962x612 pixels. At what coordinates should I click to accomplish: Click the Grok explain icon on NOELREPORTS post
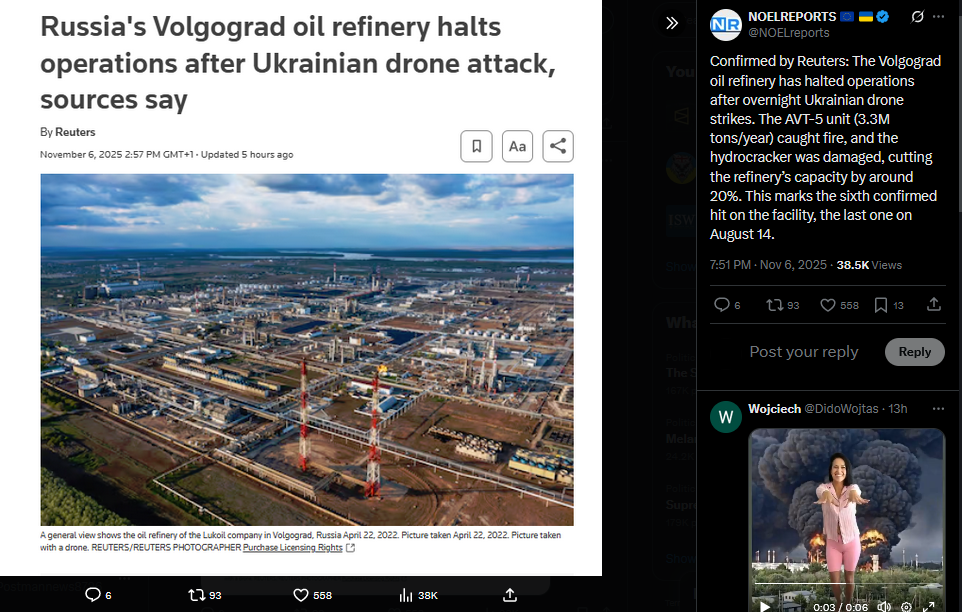[x=917, y=17]
